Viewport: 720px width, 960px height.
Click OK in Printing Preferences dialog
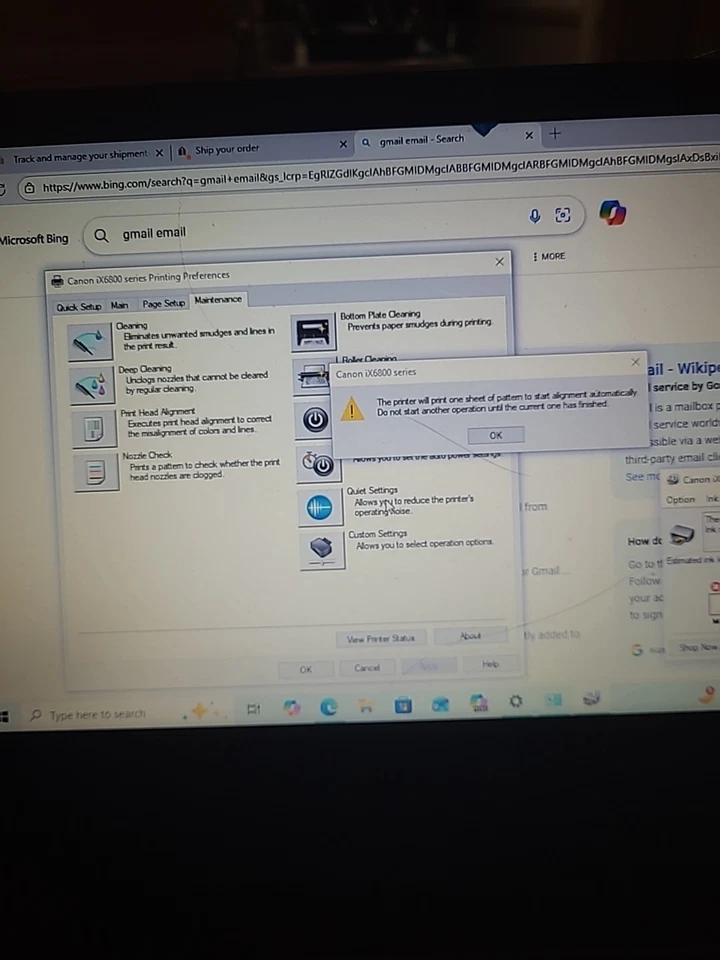click(x=306, y=669)
